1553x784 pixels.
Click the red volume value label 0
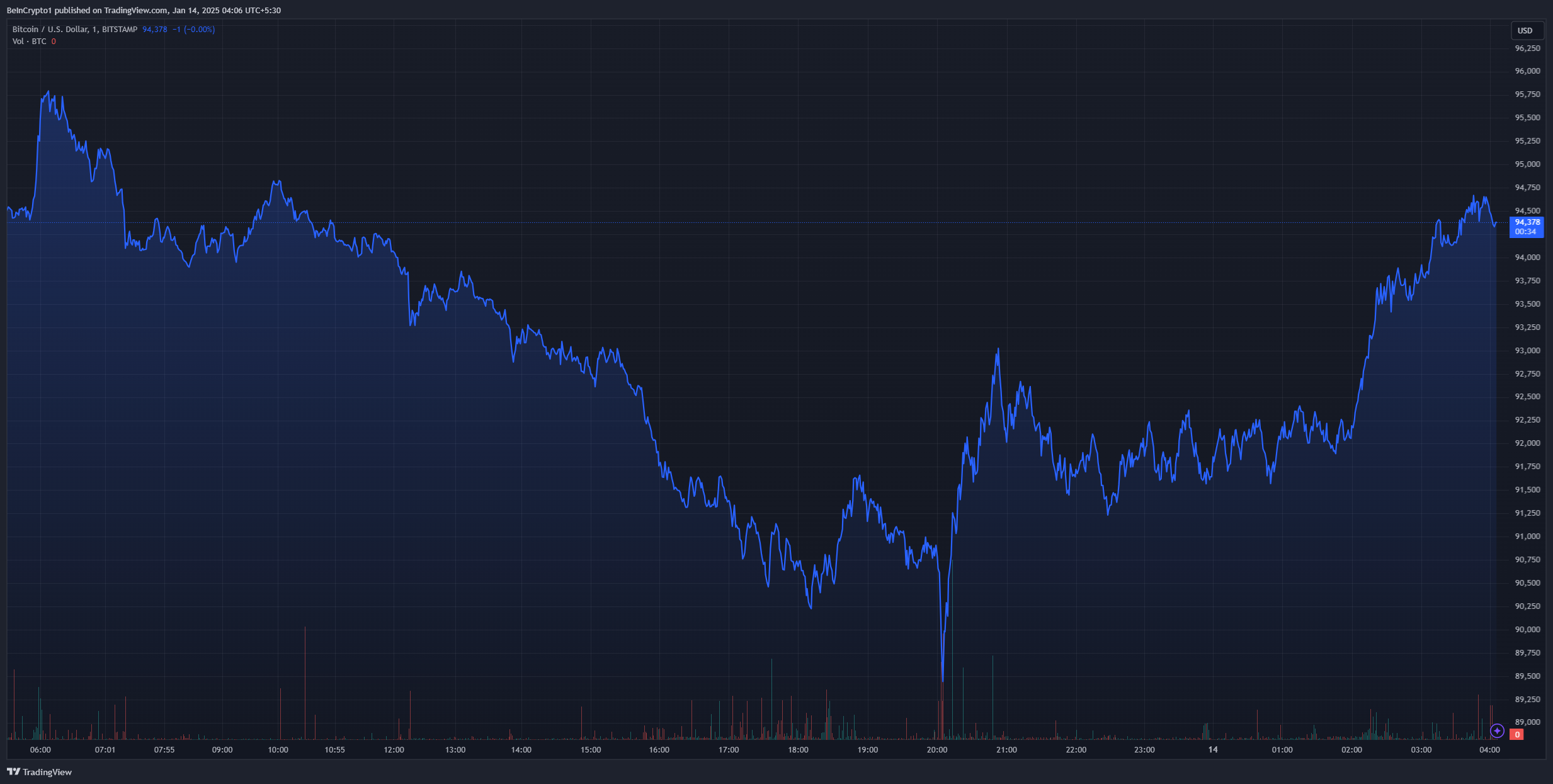point(1517,734)
